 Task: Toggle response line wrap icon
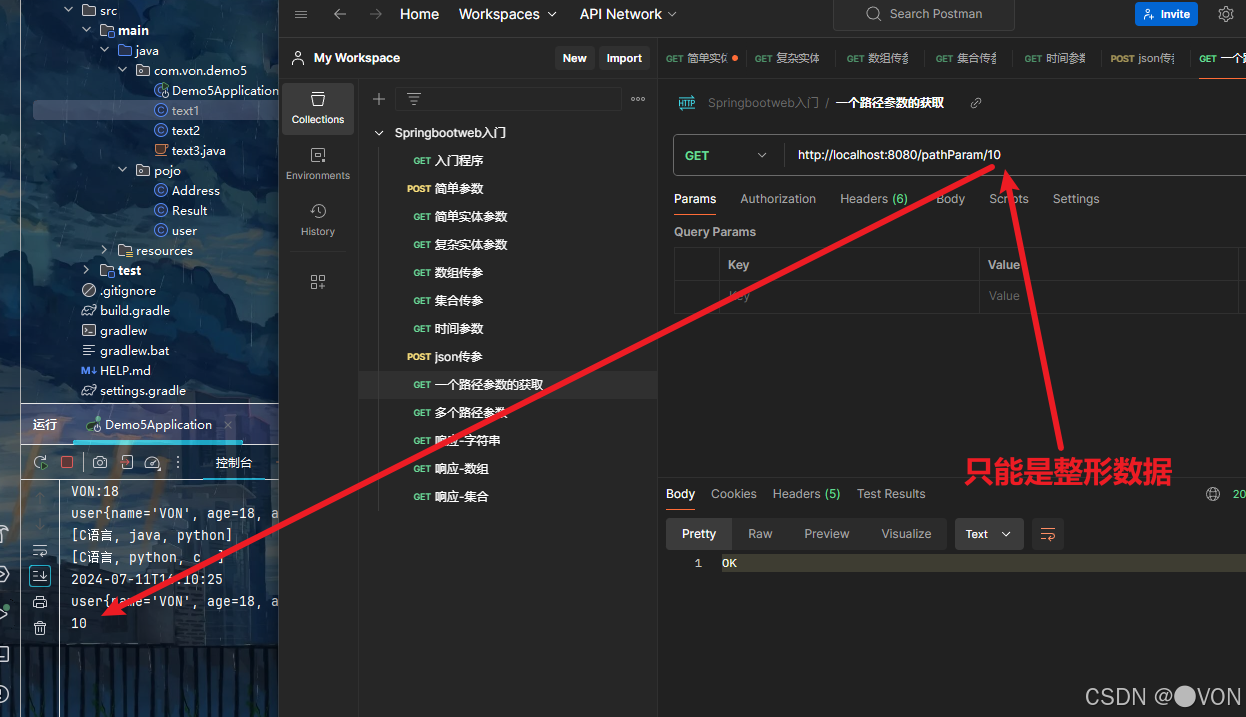1048,534
